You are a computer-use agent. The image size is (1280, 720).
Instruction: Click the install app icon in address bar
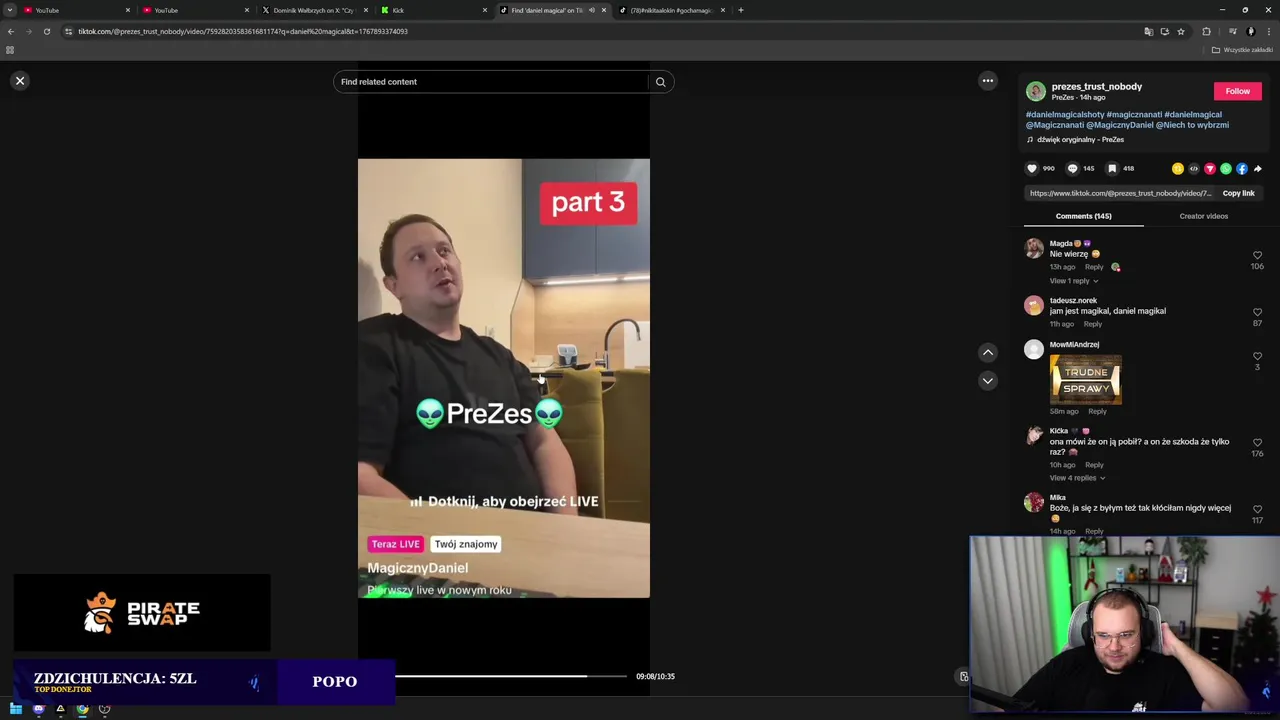pyautogui.click(x=1164, y=31)
